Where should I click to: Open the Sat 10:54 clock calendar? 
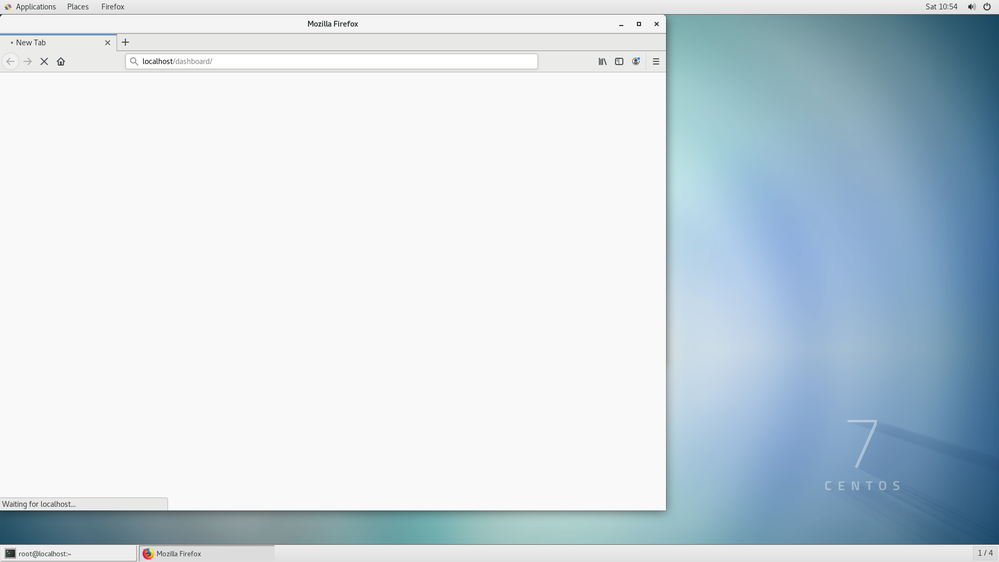[x=940, y=7]
